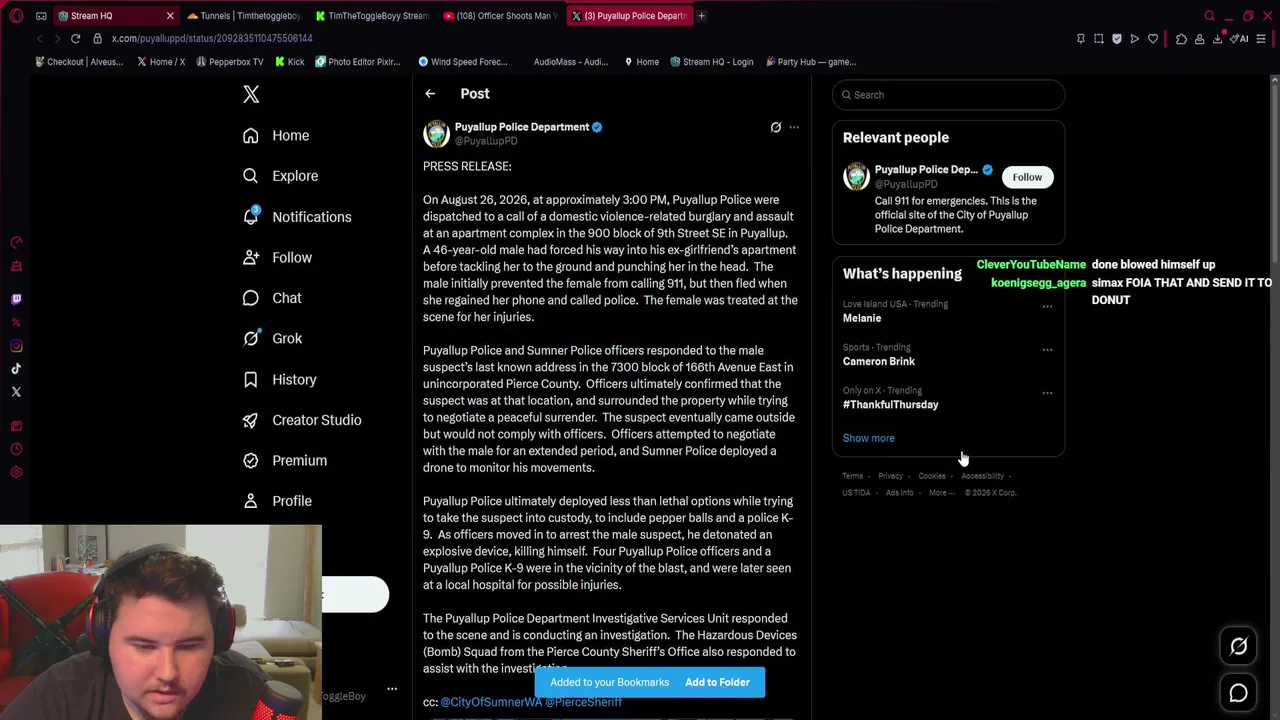Open the history clock in Opera sidebar

click(x=16, y=449)
